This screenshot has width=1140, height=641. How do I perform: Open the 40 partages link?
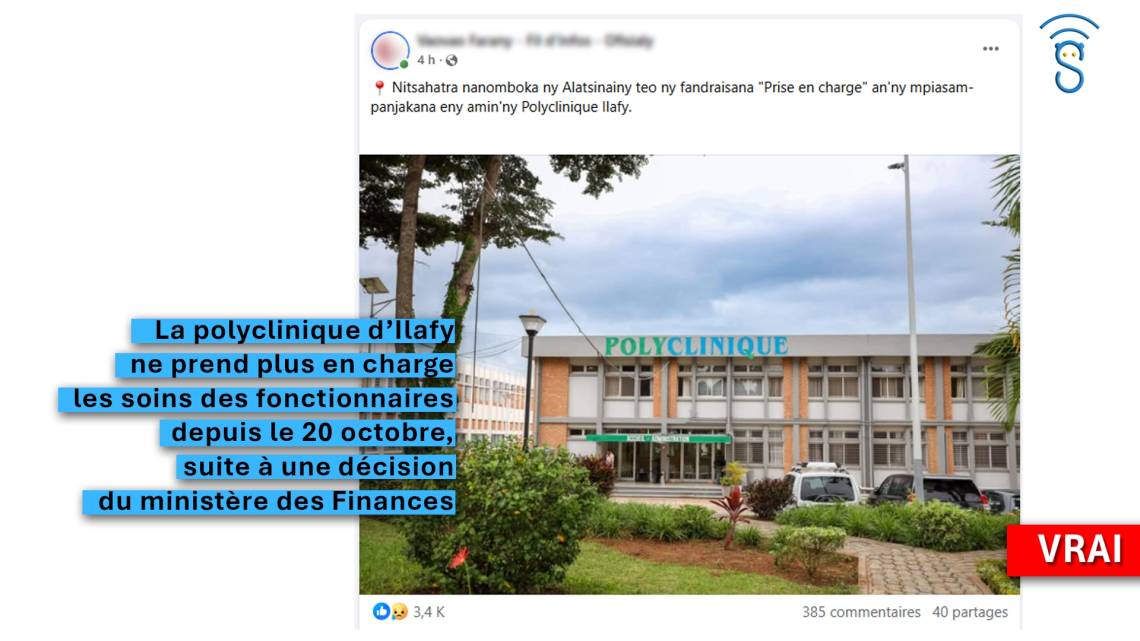tap(970, 612)
